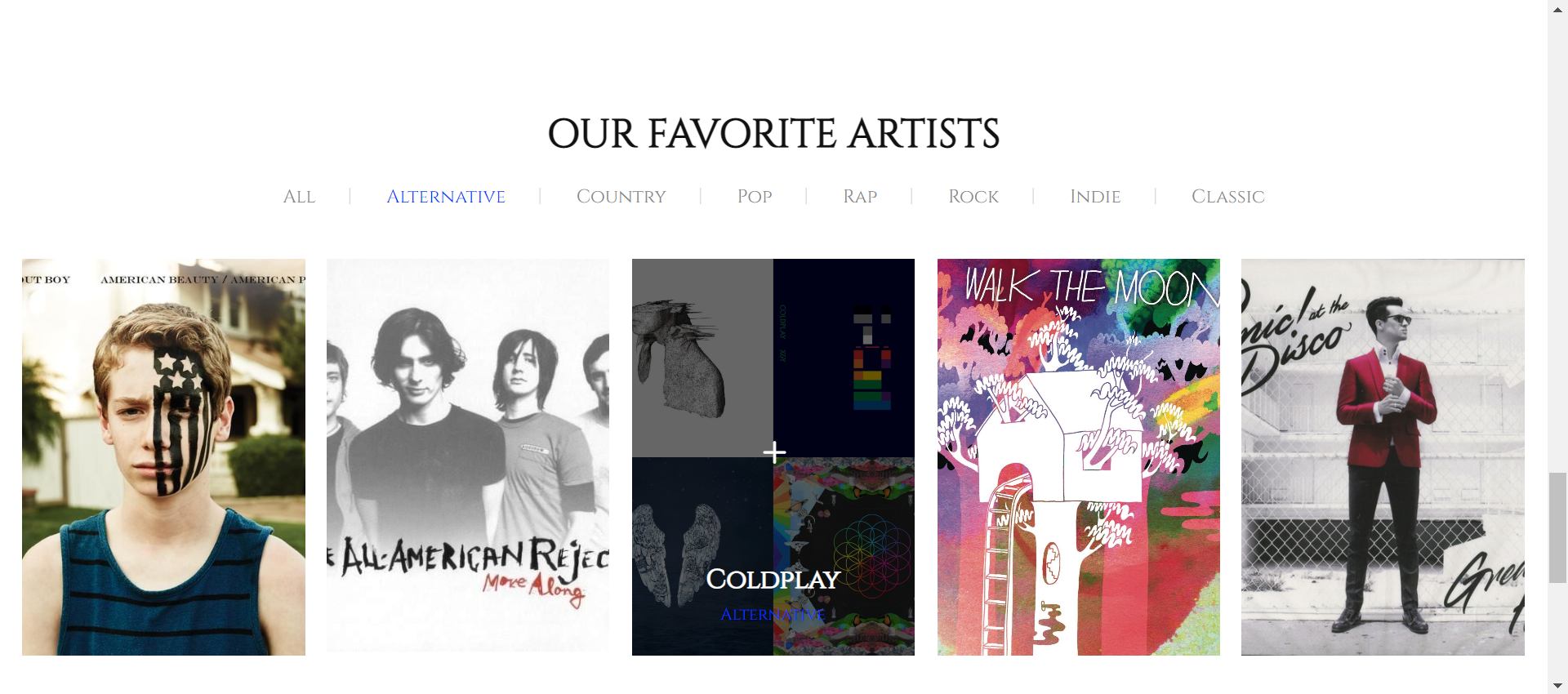Click the Coldplay Ghost Stories wings artwork
This screenshot has width=1568, height=694.
(x=702, y=556)
